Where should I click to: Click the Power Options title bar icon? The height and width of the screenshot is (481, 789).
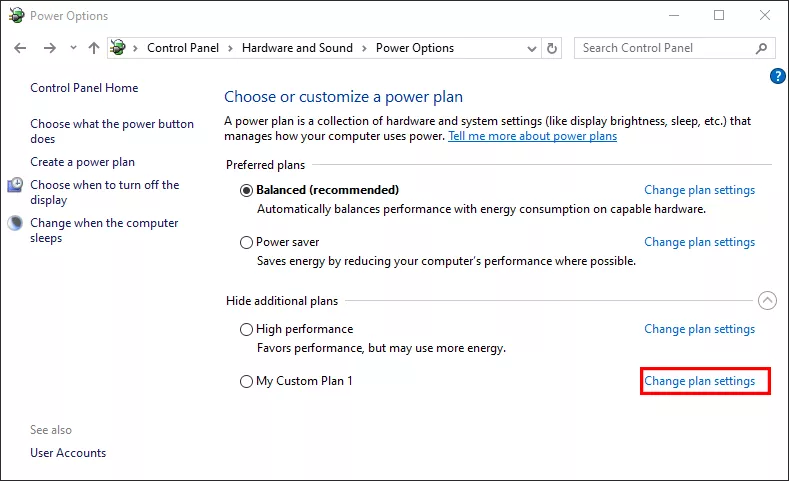16,16
